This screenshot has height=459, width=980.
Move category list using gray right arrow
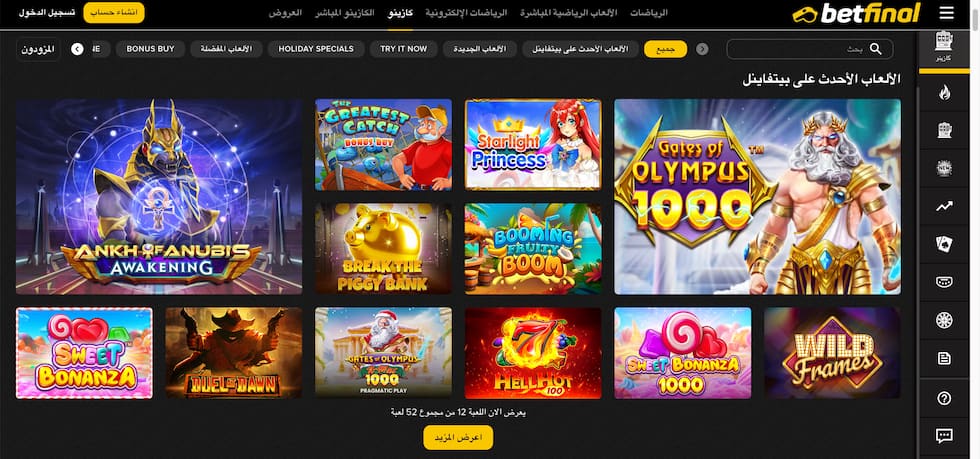pyautogui.click(x=702, y=49)
